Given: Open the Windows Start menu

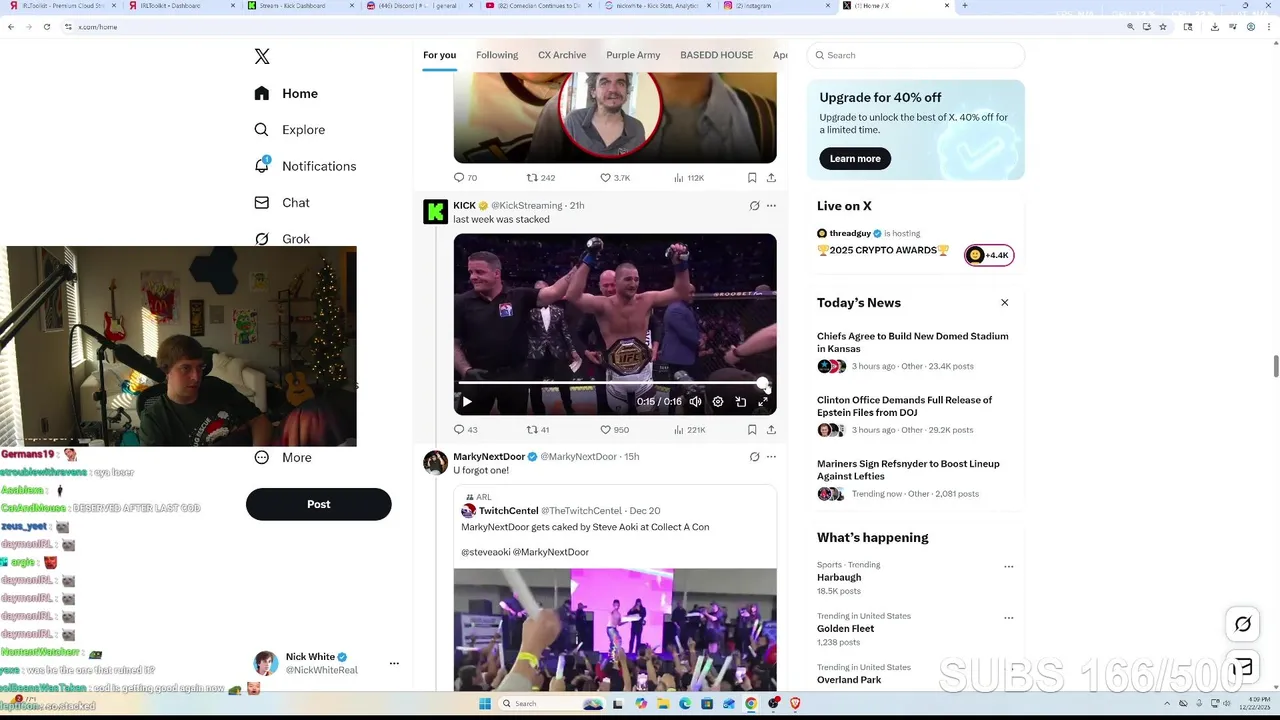Looking at the screenshot, I should (485, 704).
